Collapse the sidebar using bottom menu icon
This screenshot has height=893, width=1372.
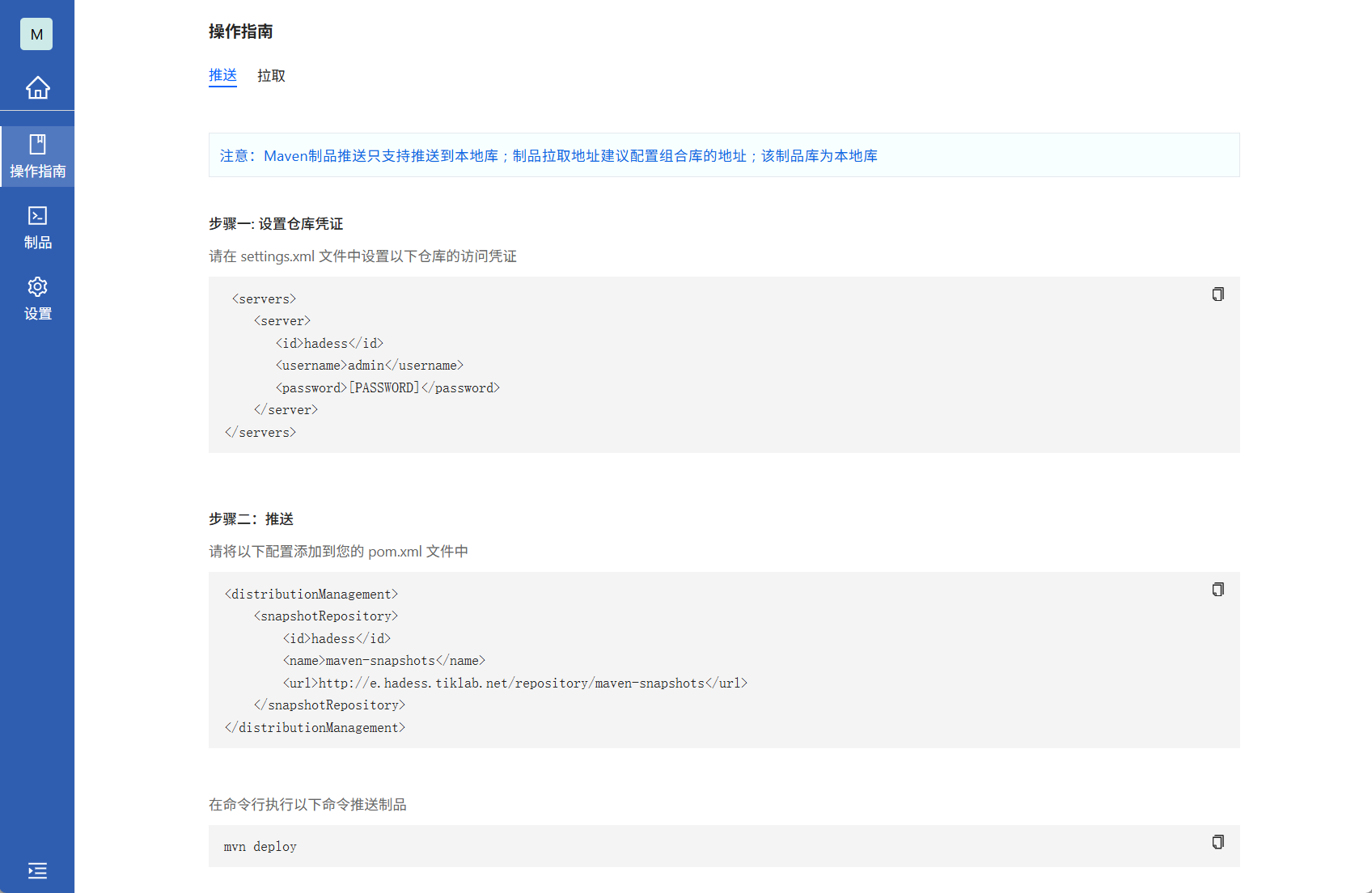tap(37, 870)
